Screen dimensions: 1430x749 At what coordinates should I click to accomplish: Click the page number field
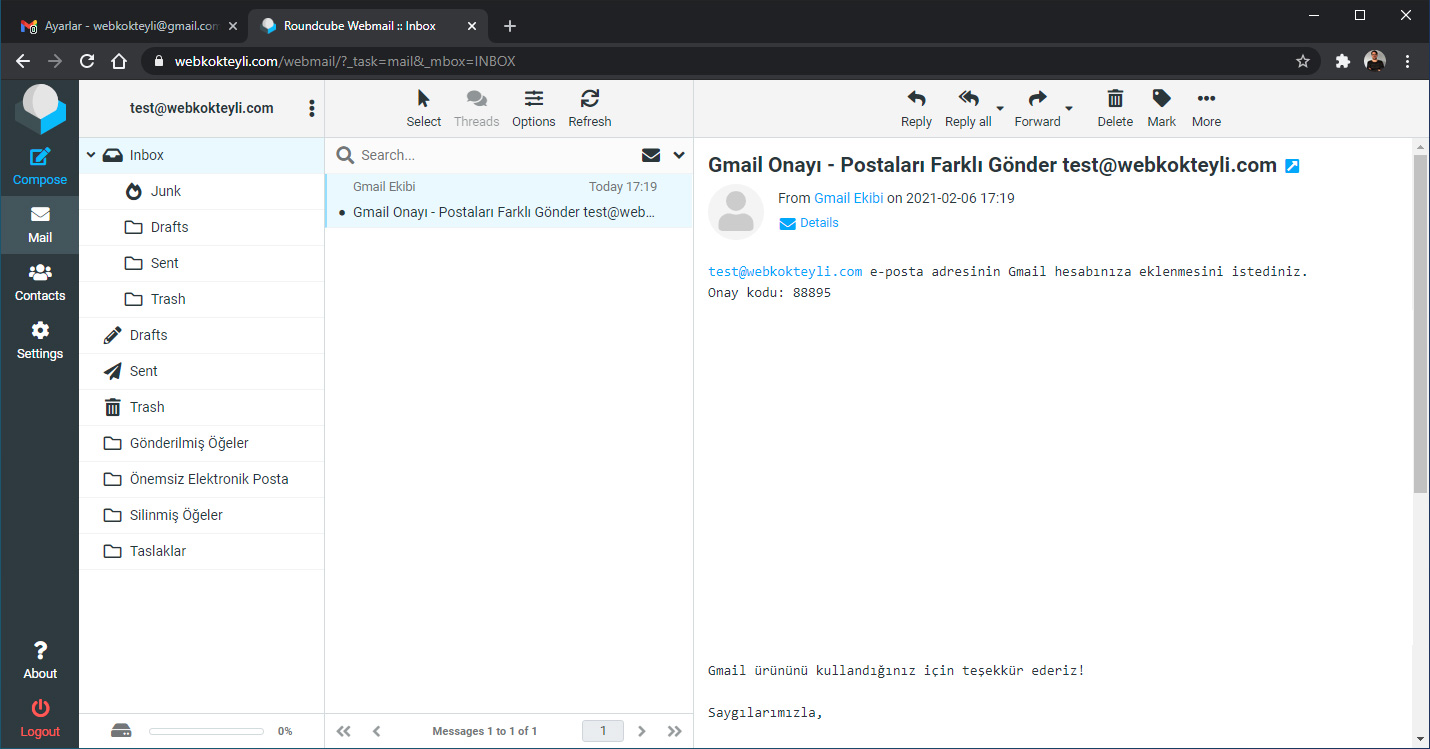603,731
